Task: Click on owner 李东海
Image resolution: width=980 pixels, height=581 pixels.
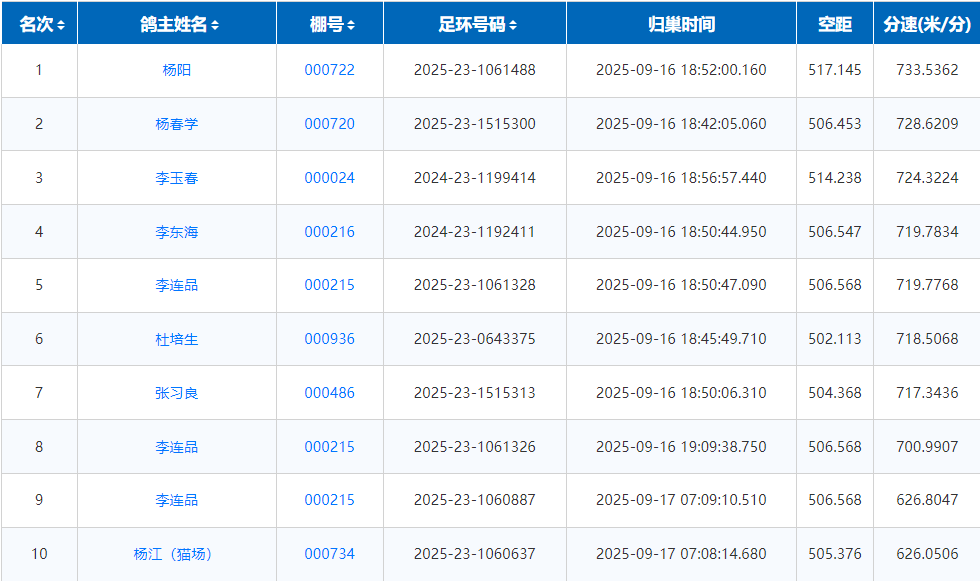Action: [177, 232]
